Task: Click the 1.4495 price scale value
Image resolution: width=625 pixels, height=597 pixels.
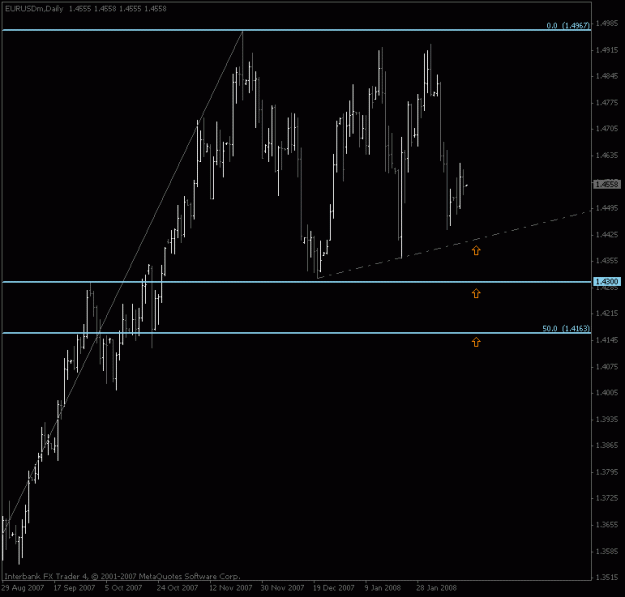Action: click(x=607, y=208)
